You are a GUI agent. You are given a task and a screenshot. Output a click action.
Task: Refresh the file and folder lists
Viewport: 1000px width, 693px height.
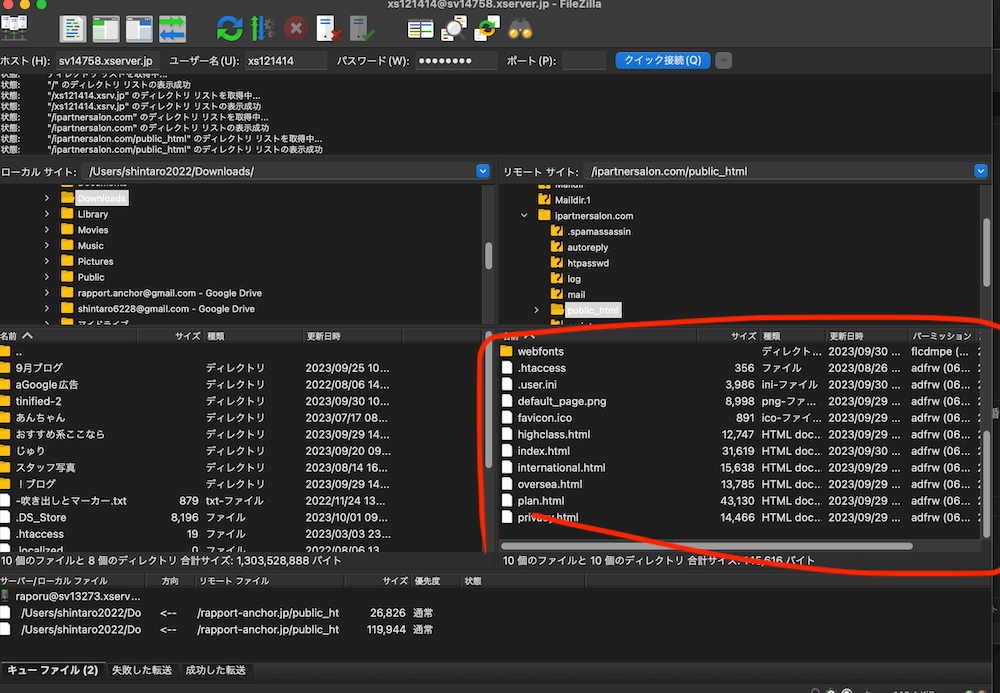(x=230, y=29)
